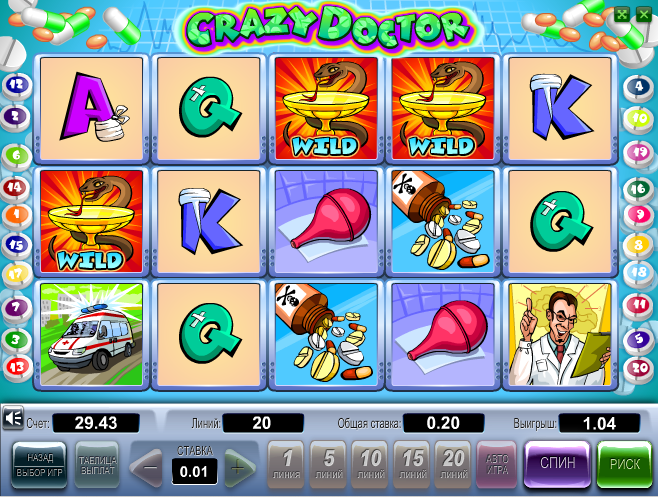658x498 pixels.
Task: Choose the 20 линий lines option
Action: pos(453,465)
